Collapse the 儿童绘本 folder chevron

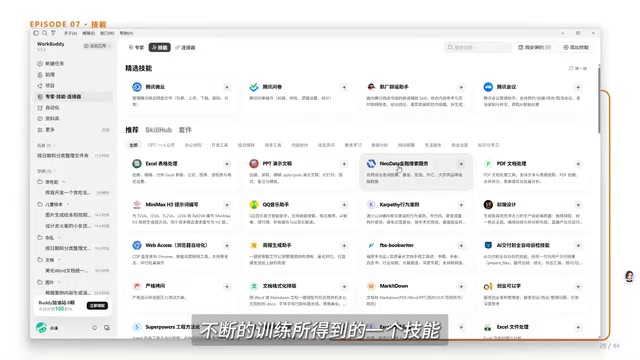[68, 204]
